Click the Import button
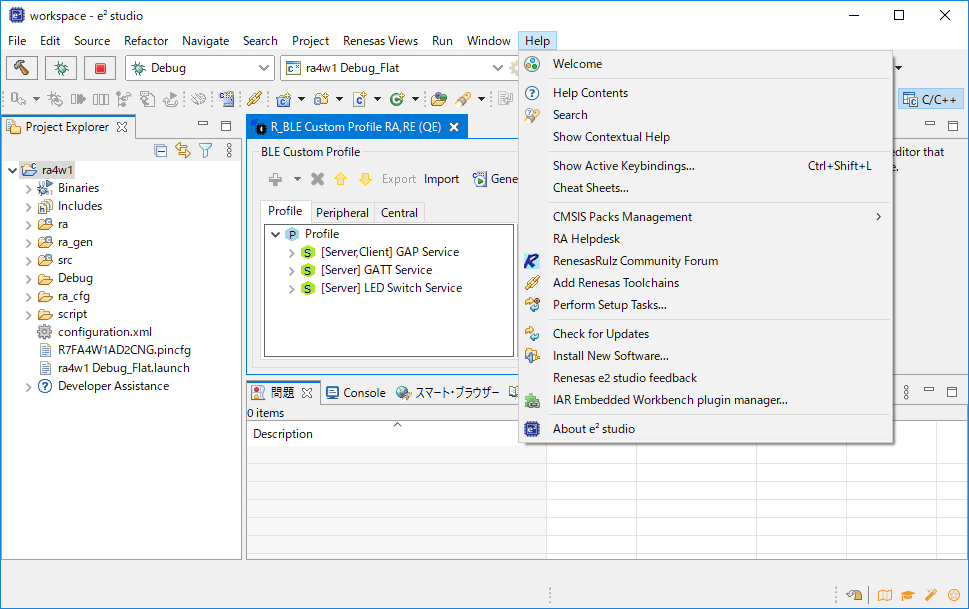Viewport: 969px width, 609px height. [441, 179]
